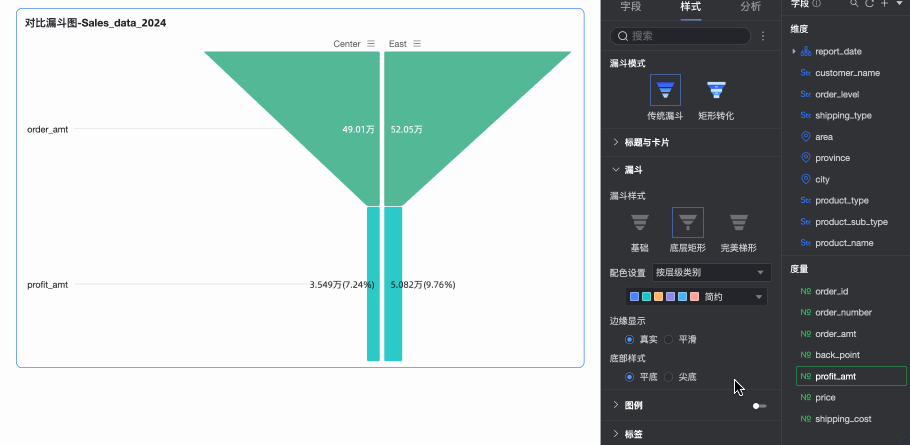Open the 按层级类别 color setting dropdown
910x445 pixels.
pos(712,272)
